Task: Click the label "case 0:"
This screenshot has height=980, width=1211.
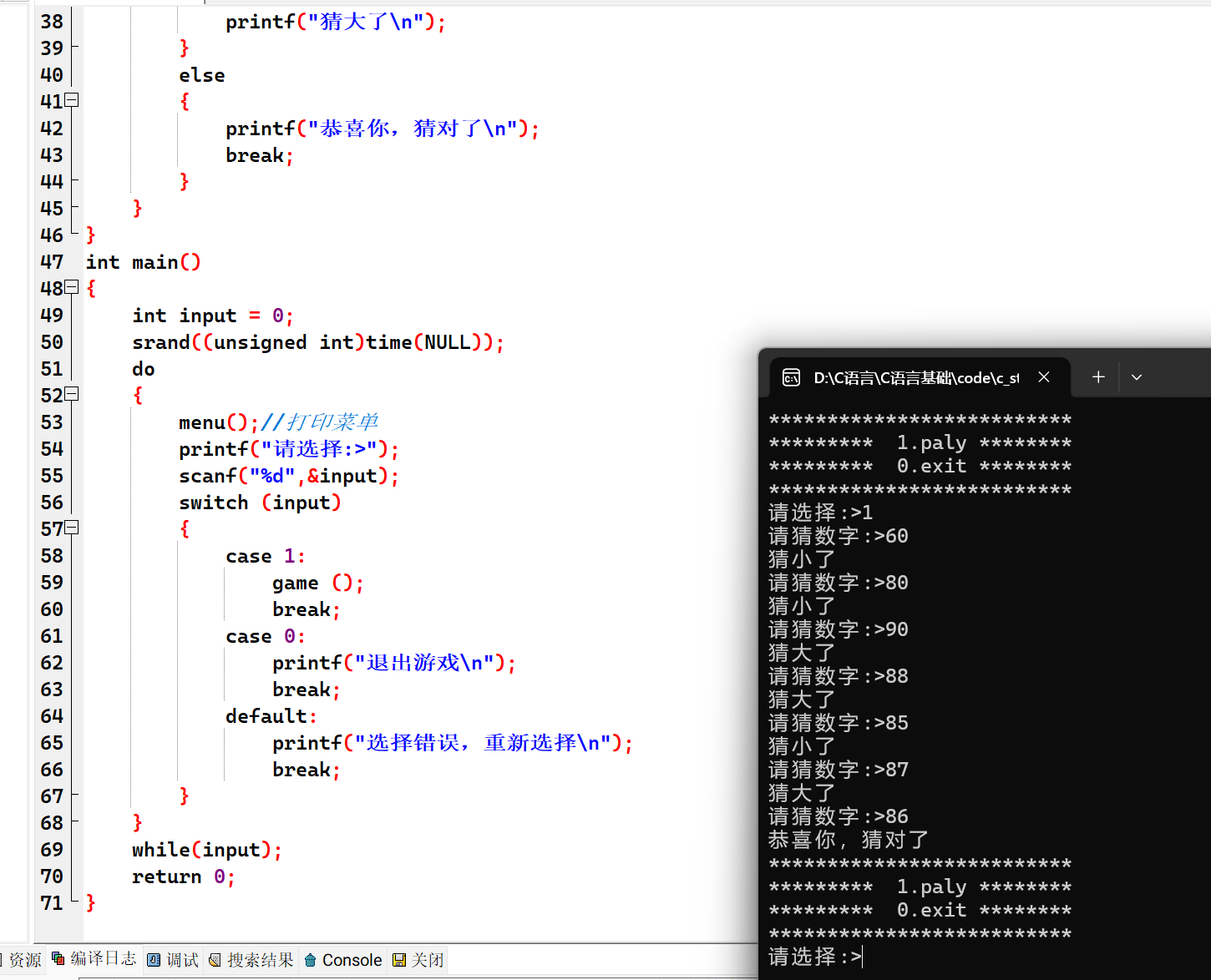Action: (266, 636)
